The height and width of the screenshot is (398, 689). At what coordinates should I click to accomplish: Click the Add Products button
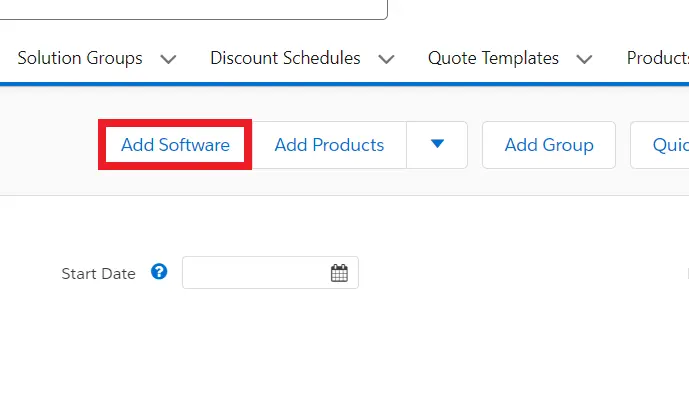point(329,145)
